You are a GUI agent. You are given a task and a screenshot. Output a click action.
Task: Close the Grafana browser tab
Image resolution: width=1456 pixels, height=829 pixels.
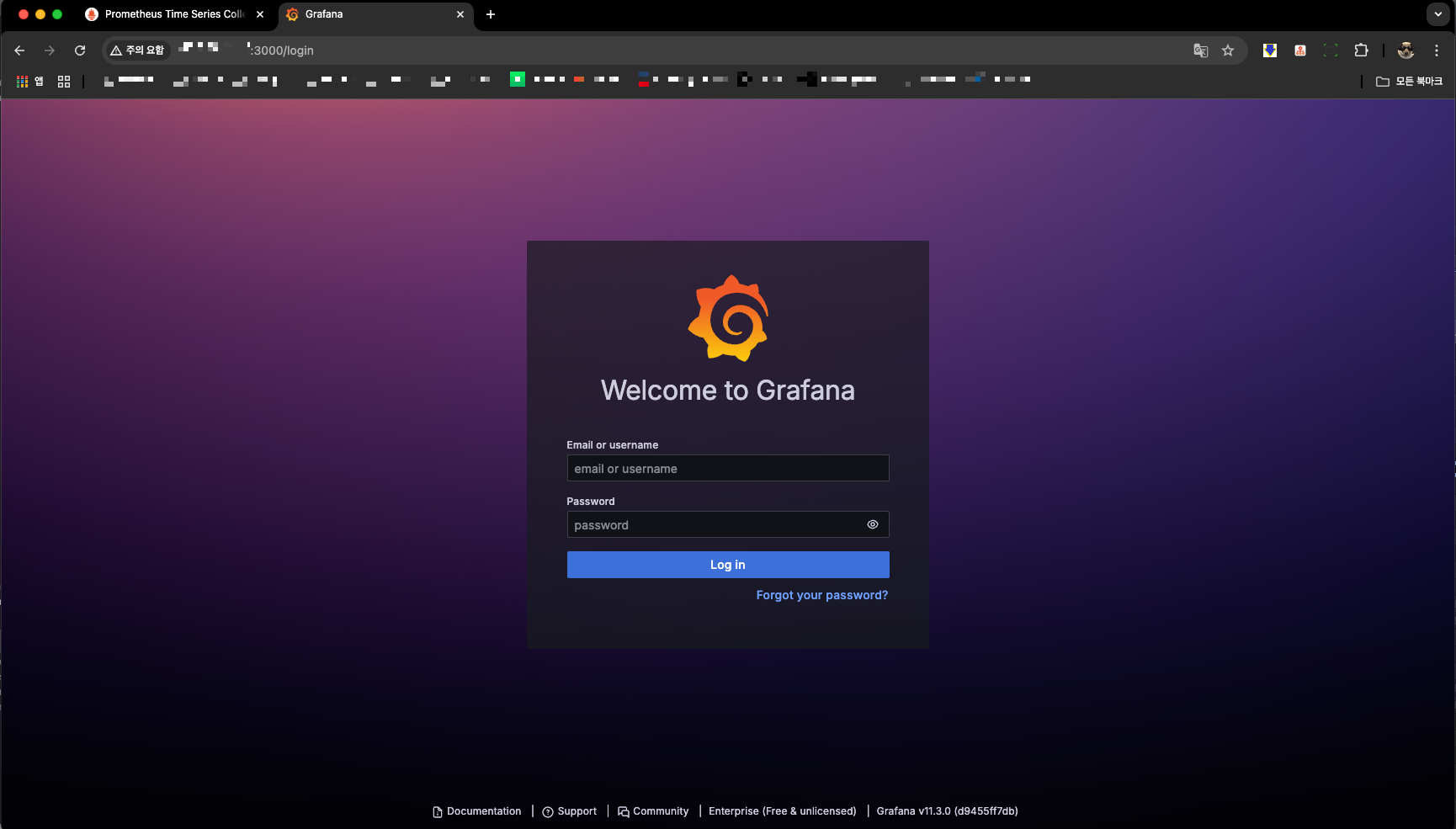tap(460, 14)
